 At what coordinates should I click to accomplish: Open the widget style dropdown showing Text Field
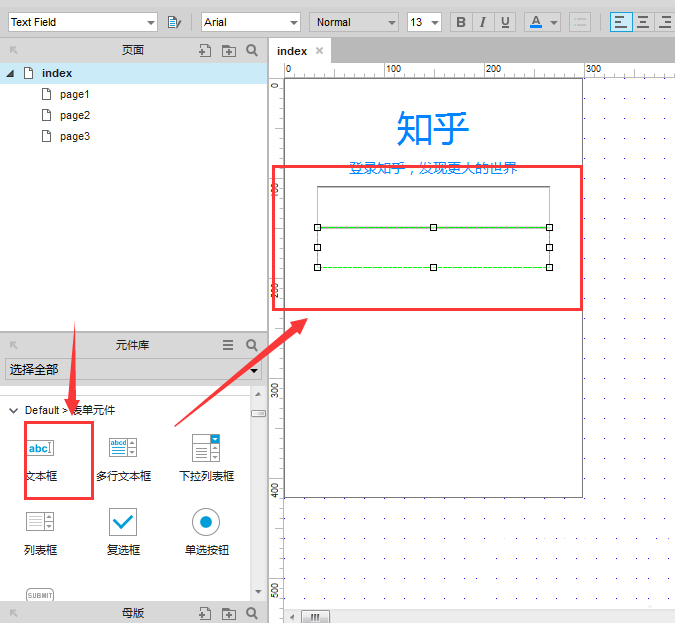83,22
